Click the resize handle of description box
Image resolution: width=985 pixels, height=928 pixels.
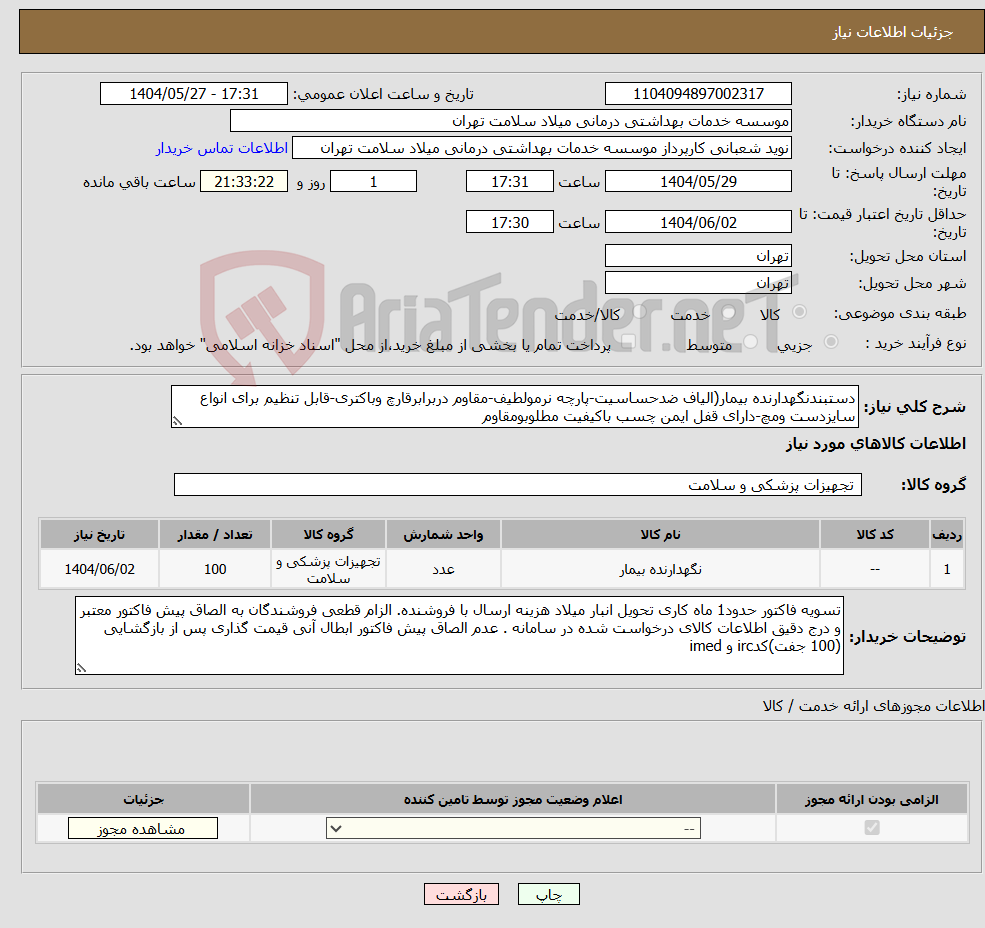point(177,422)
